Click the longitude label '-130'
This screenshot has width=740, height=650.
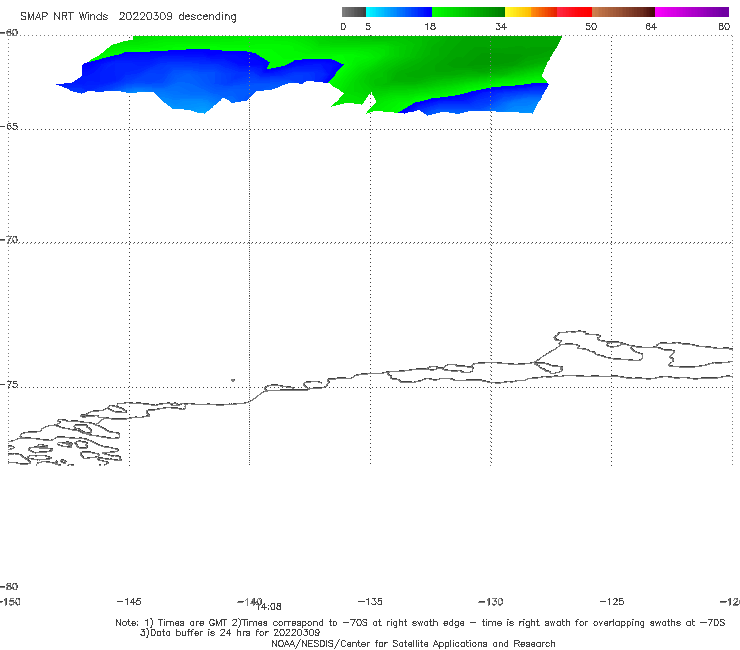click(491, 601)
